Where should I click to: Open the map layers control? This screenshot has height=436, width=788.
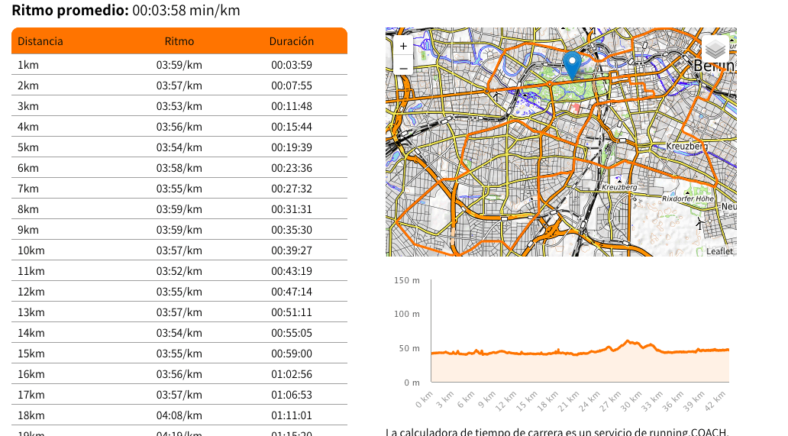pos(714,48)
